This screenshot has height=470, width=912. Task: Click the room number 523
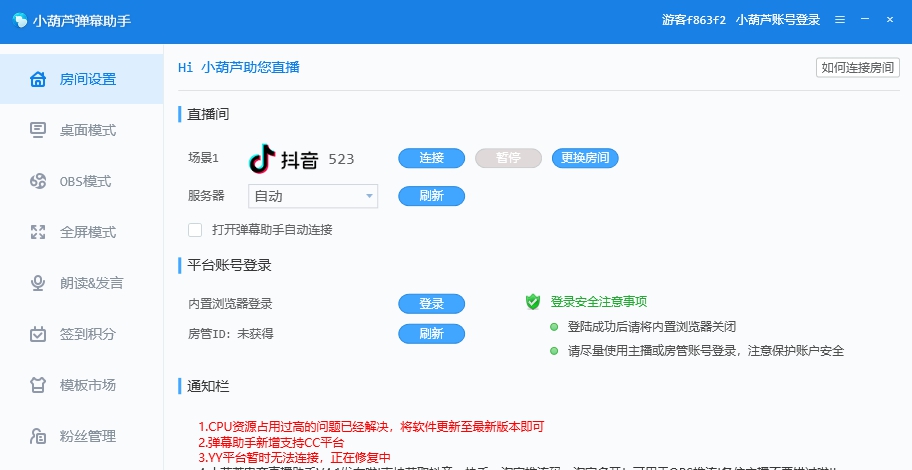click(x=341, y=159)
